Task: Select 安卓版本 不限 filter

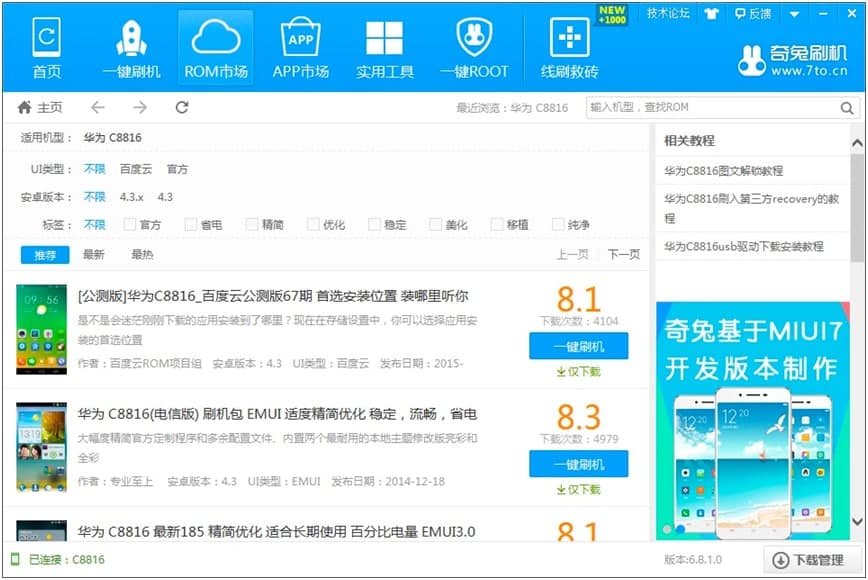Action: pos(95,196)
